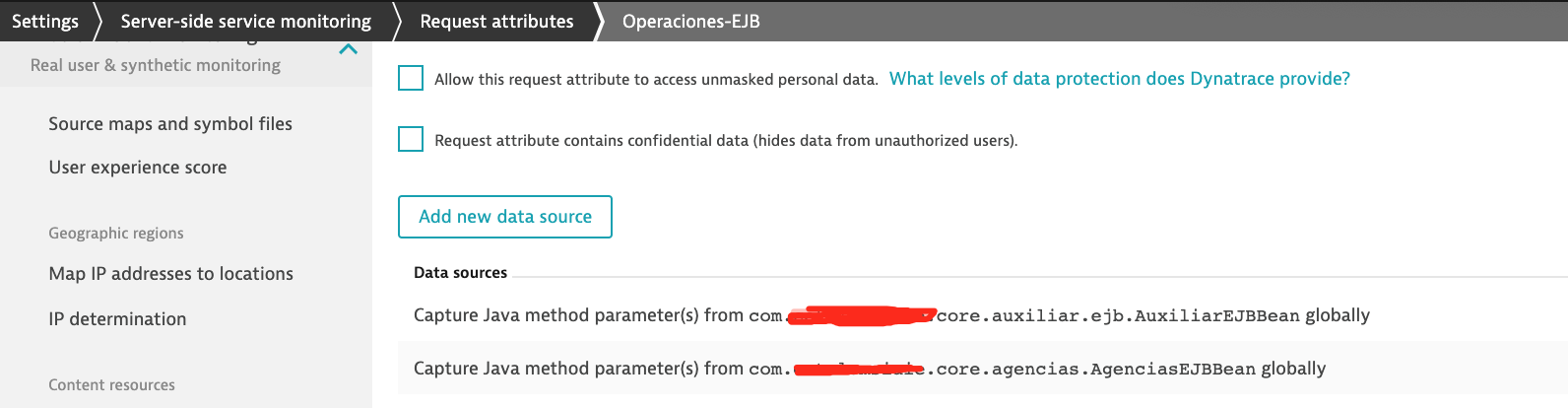Open IP determination settings
Viewport: 1568px width, 408px height.
(x=117, y=319)
